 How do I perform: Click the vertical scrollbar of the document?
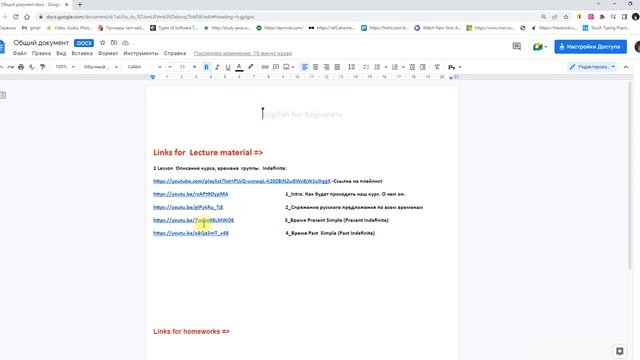pos(630,176)
